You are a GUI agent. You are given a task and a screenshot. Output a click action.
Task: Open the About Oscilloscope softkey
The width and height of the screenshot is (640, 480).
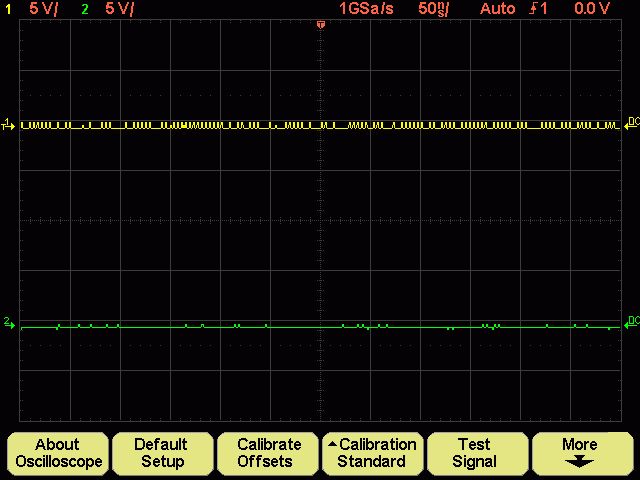click(58, 453)
